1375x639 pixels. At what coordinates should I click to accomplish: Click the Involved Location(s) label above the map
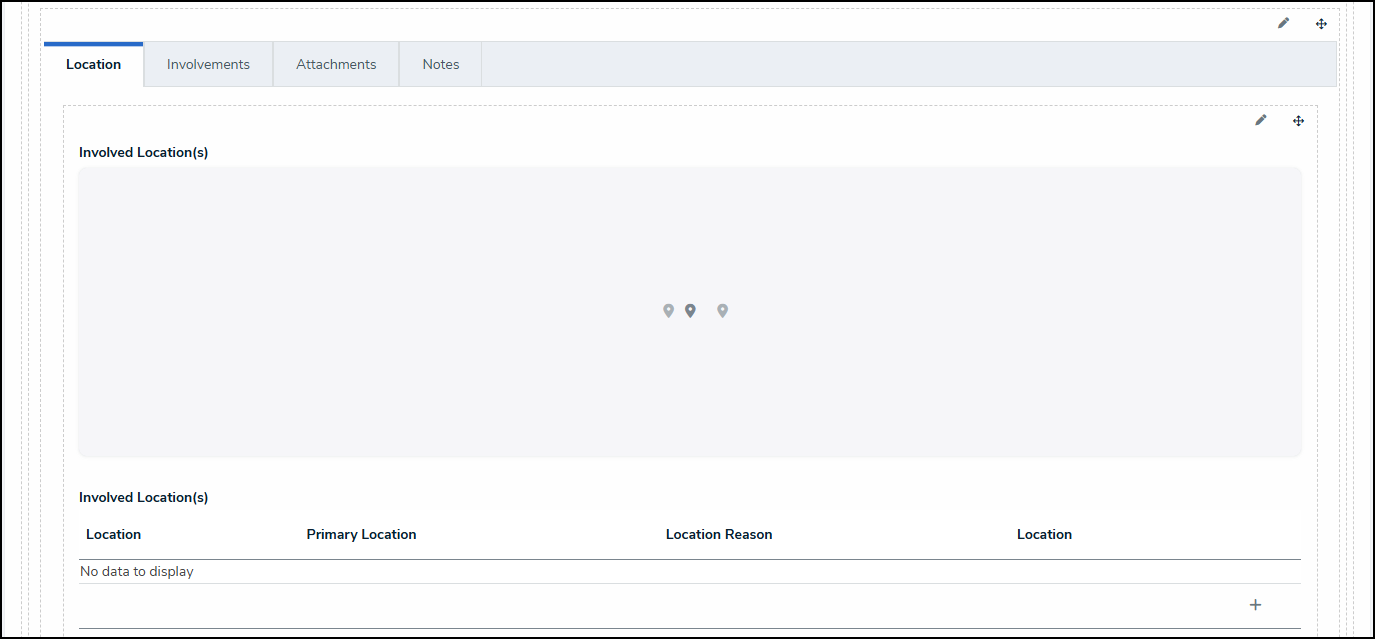144,152
